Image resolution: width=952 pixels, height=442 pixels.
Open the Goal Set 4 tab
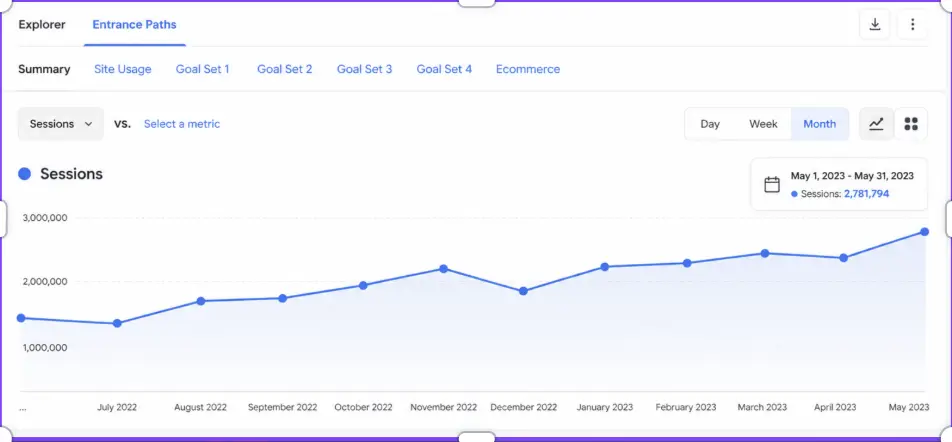point(444,69)
